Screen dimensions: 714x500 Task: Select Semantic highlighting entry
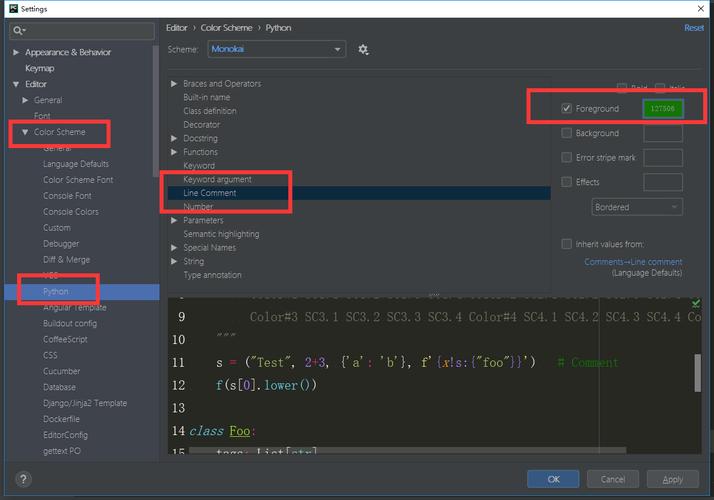click(221, 234)
